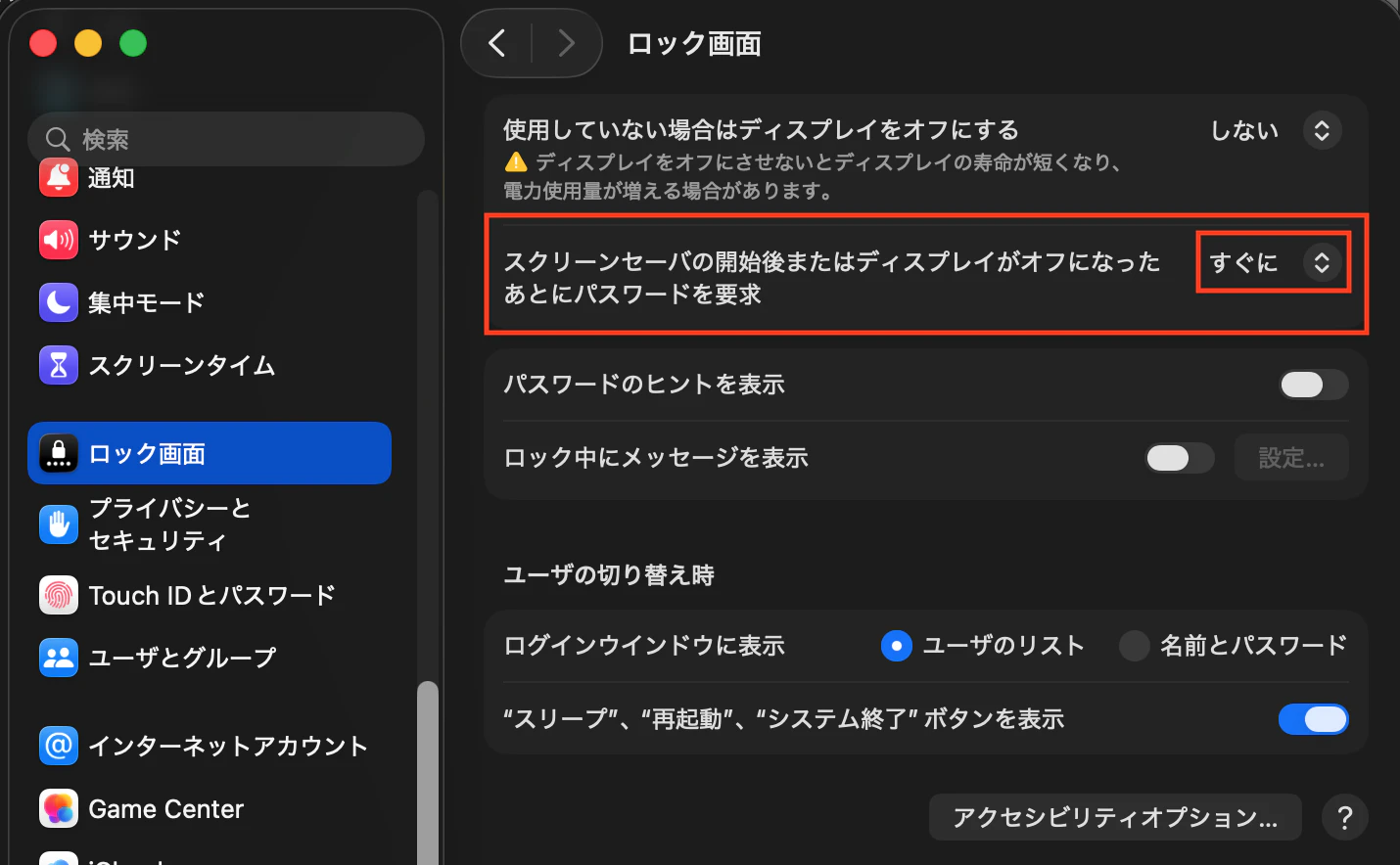Click the 設定... button for lock message

click(x=1291, y=457)
